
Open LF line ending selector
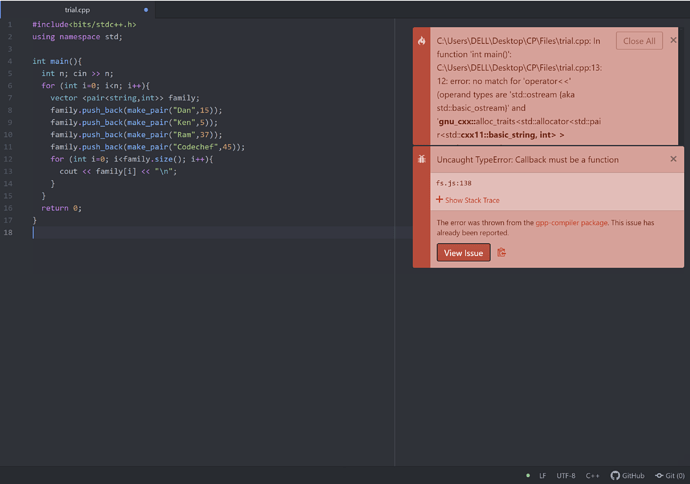click(543, 476)
